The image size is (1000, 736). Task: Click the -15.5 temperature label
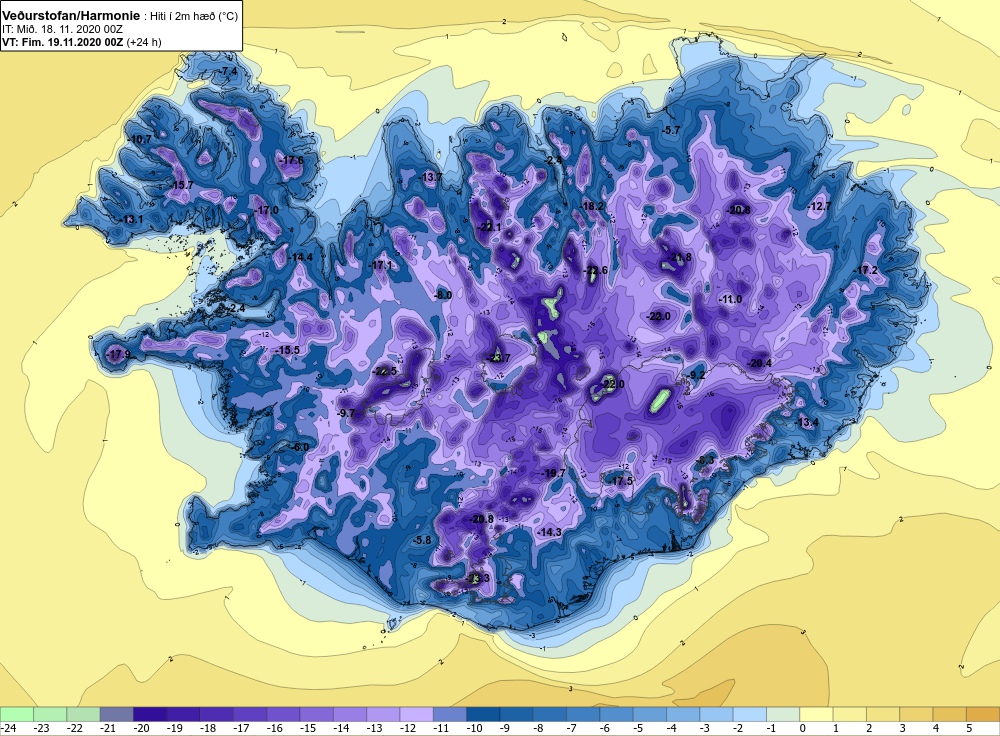click(x=287, y=350)
